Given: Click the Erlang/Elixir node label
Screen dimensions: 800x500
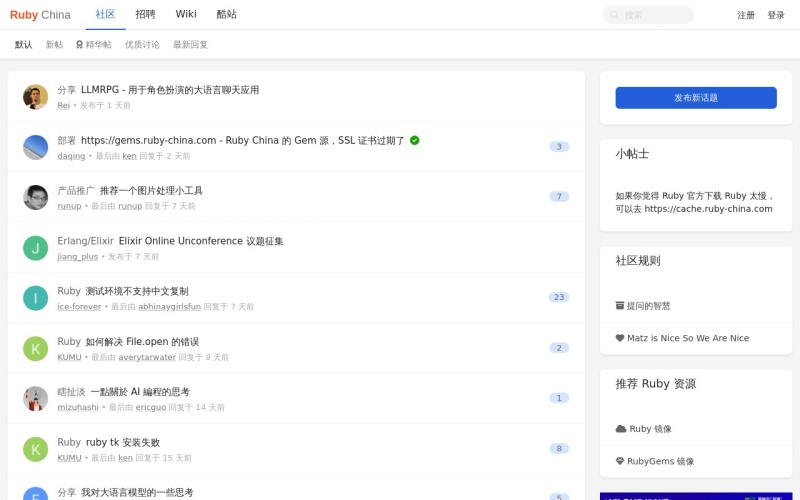Looking at the screenshot, I should [x=86, y=241].
